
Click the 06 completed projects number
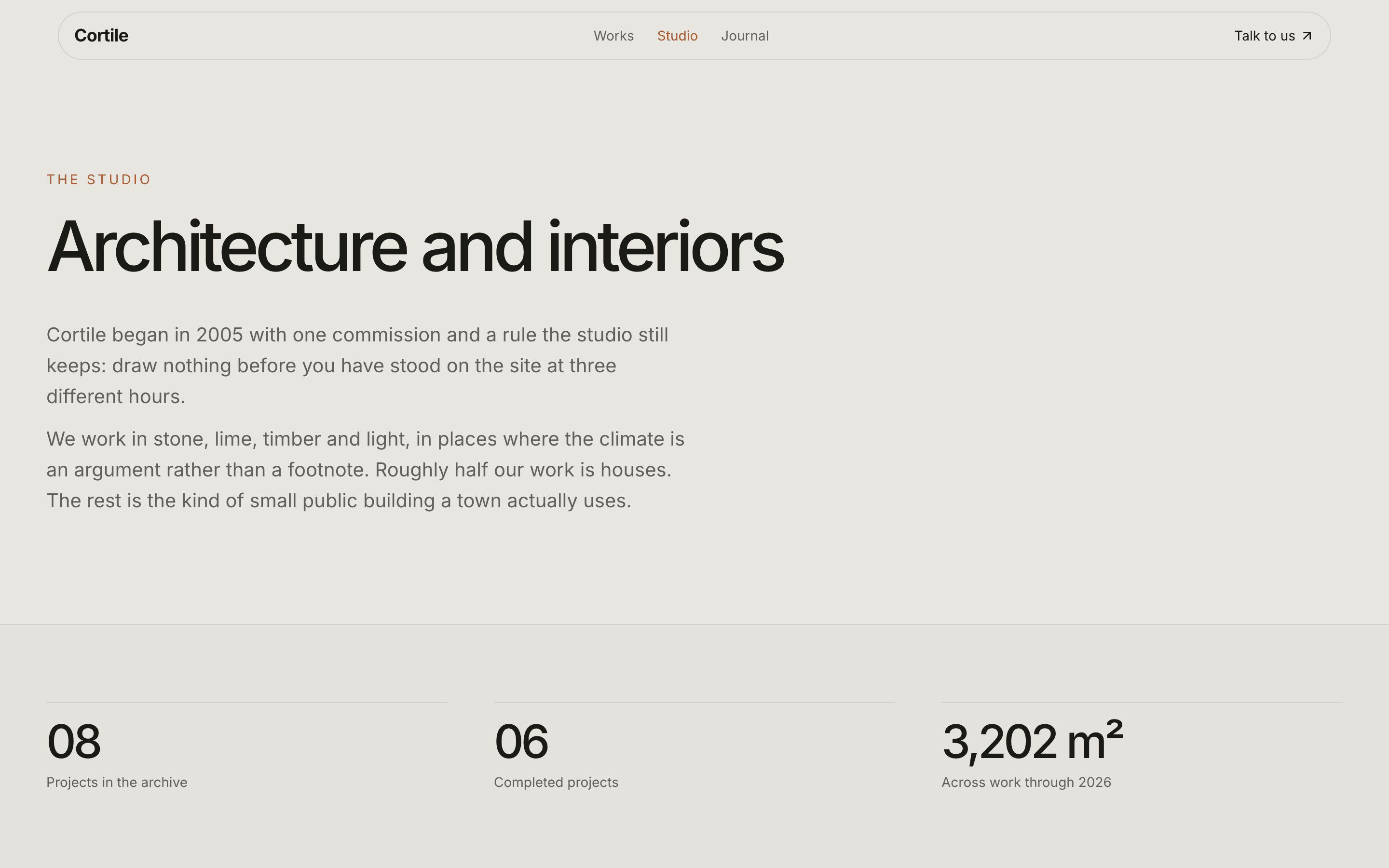click(521, 741)
